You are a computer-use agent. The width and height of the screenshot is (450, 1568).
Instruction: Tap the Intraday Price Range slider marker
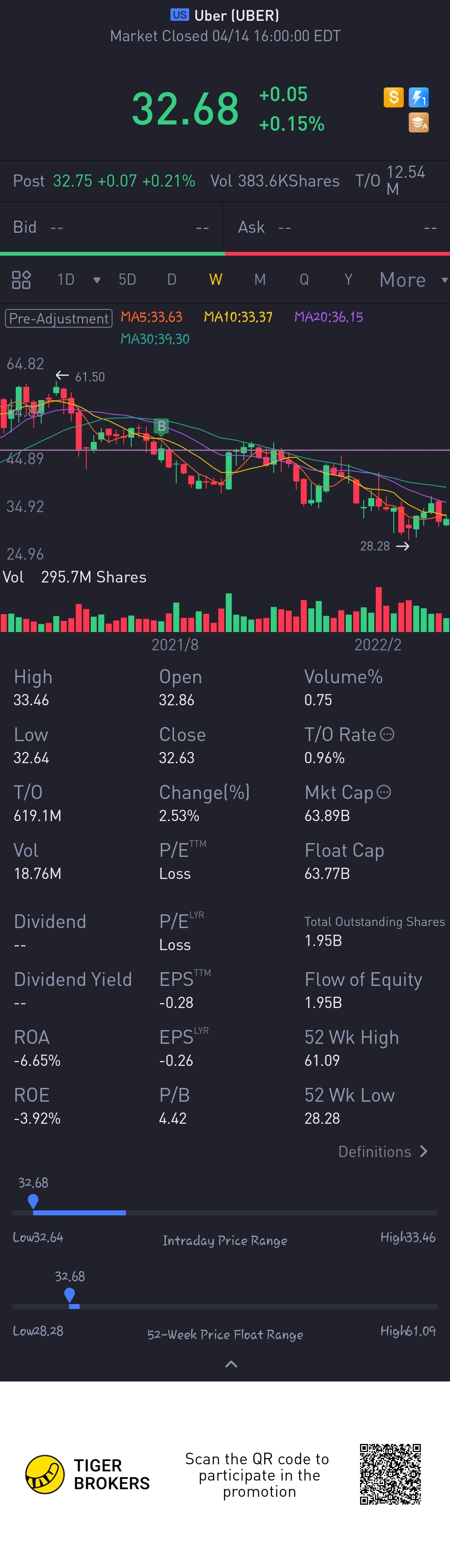coord(33,1200)
